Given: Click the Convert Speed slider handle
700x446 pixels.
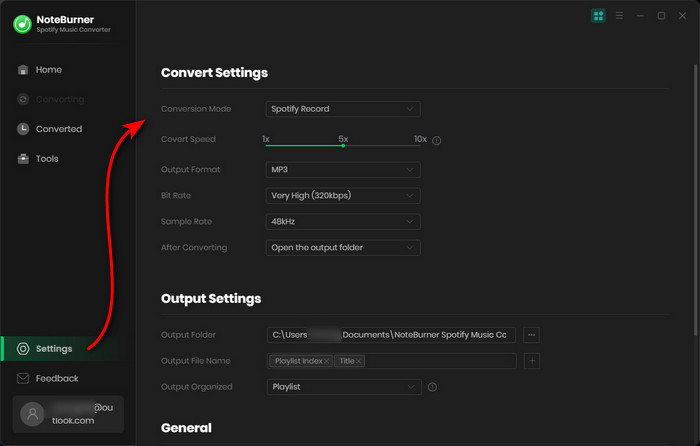Looking at the screenshot, I should (x=343, y=146).
